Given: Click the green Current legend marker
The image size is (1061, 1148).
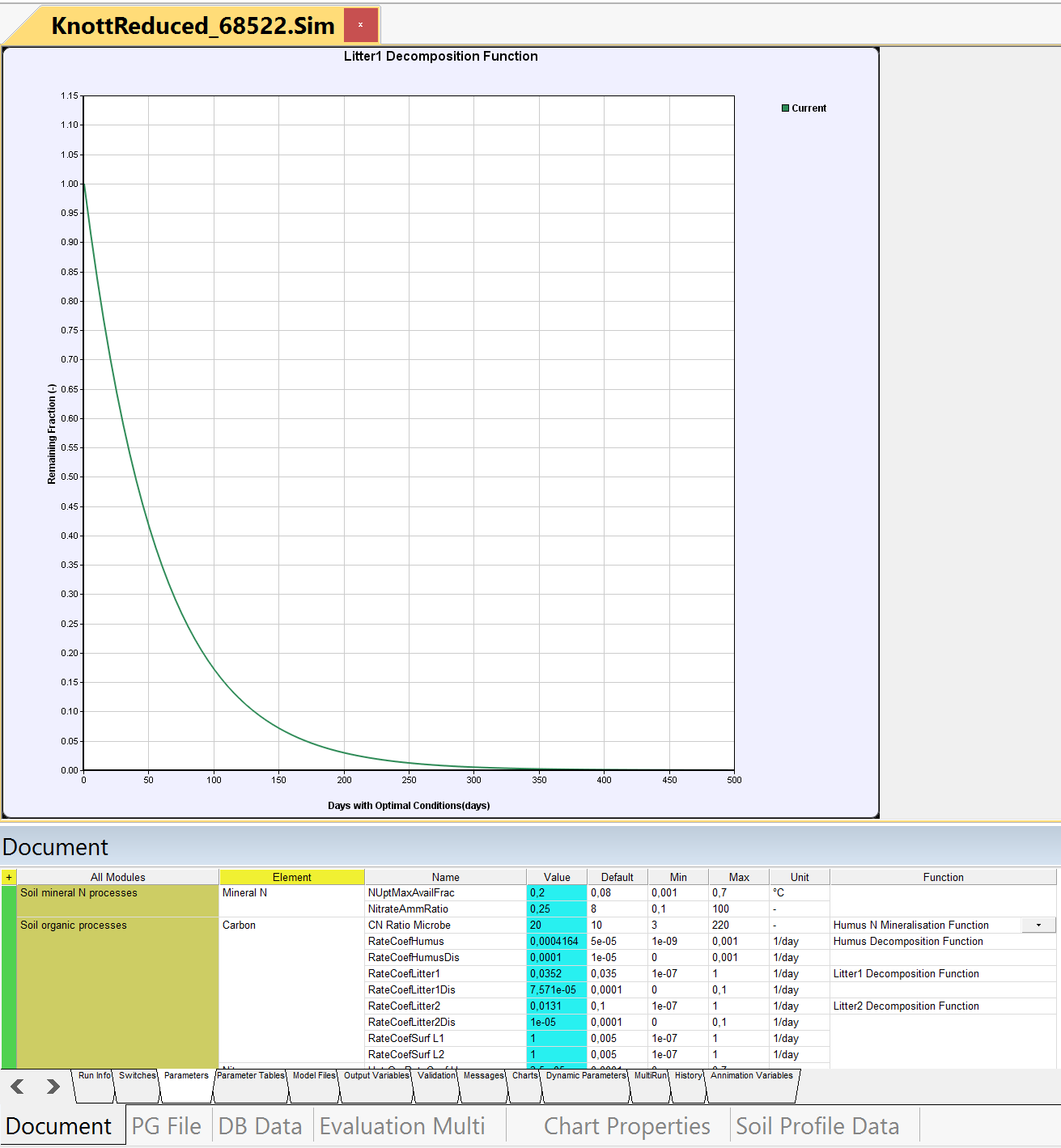Looking at the screenshot, I should [785, 108].
